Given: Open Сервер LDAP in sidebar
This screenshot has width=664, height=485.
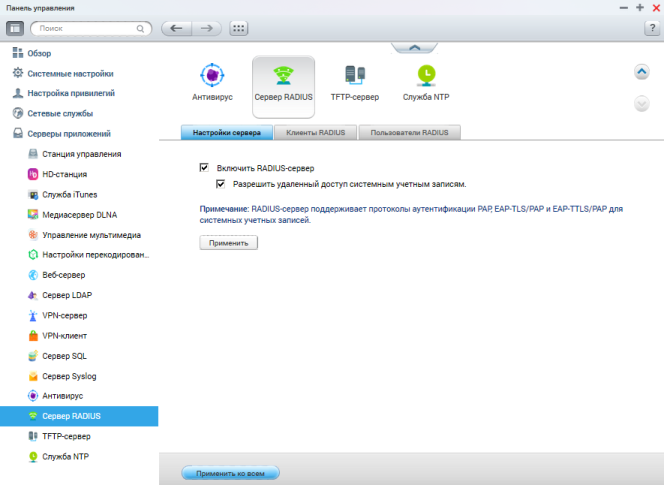Looking at the screenshot, I should [x=60, y=295].
